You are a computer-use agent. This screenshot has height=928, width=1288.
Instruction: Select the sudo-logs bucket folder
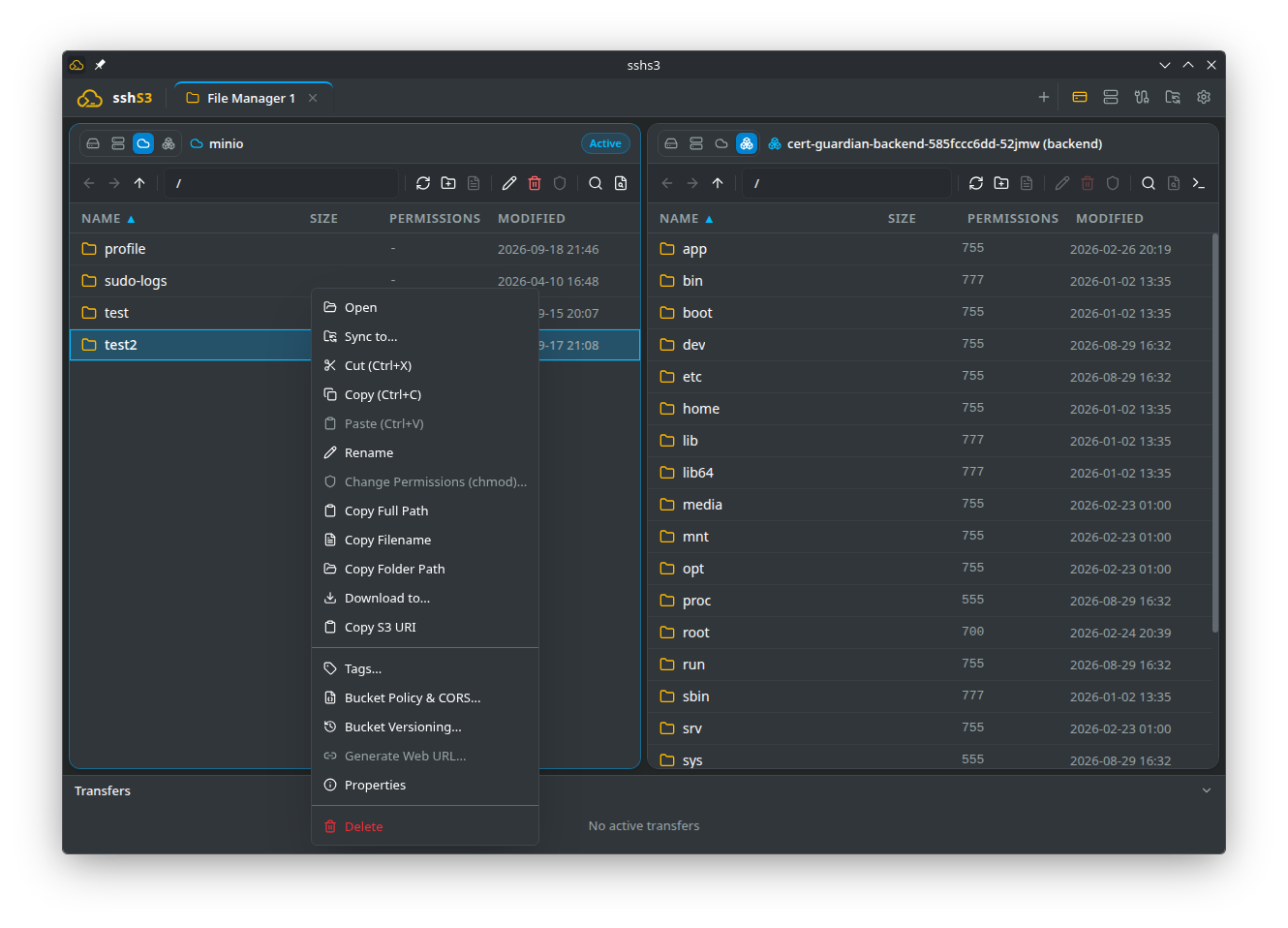pos(354,281)
